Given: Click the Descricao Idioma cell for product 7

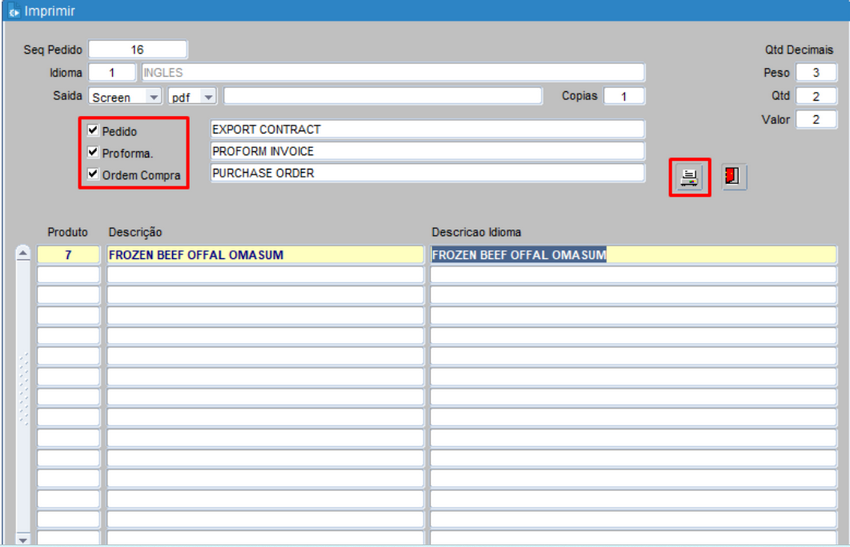Looking at the screenshot, I should coord(632,255).
